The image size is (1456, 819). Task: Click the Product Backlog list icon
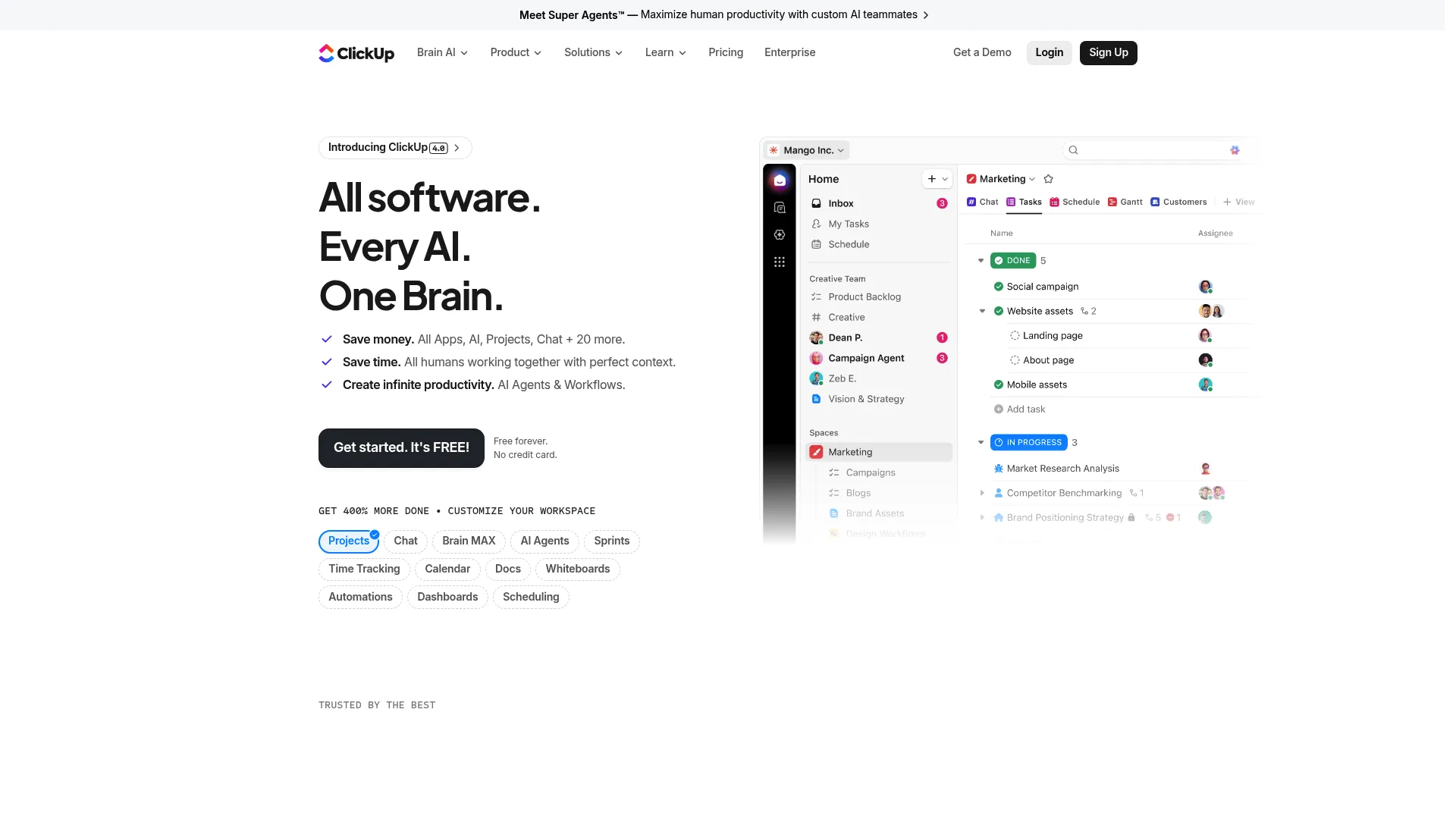tap(817, 297)
